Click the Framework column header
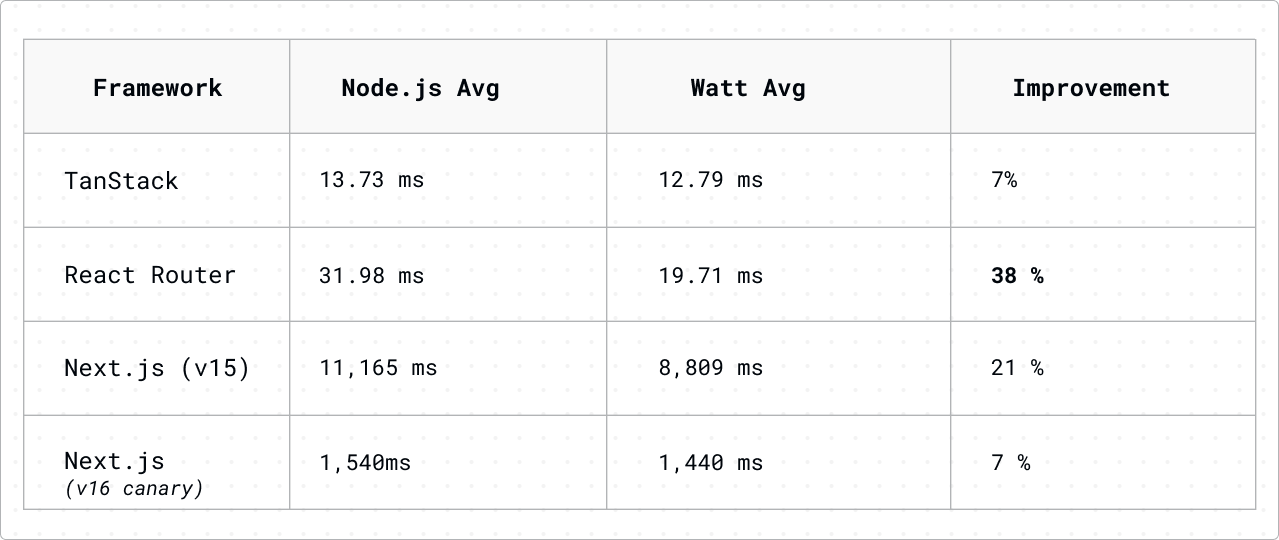The width and height of the screenshot is (1279, 540). tap(157, 88)
